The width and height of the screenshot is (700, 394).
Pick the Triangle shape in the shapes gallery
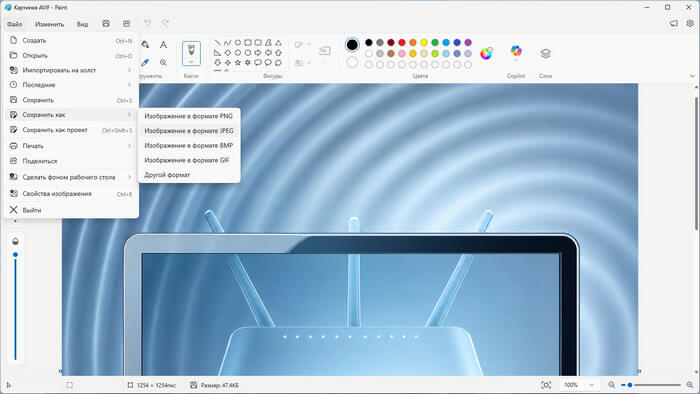(x=278, y=43)
